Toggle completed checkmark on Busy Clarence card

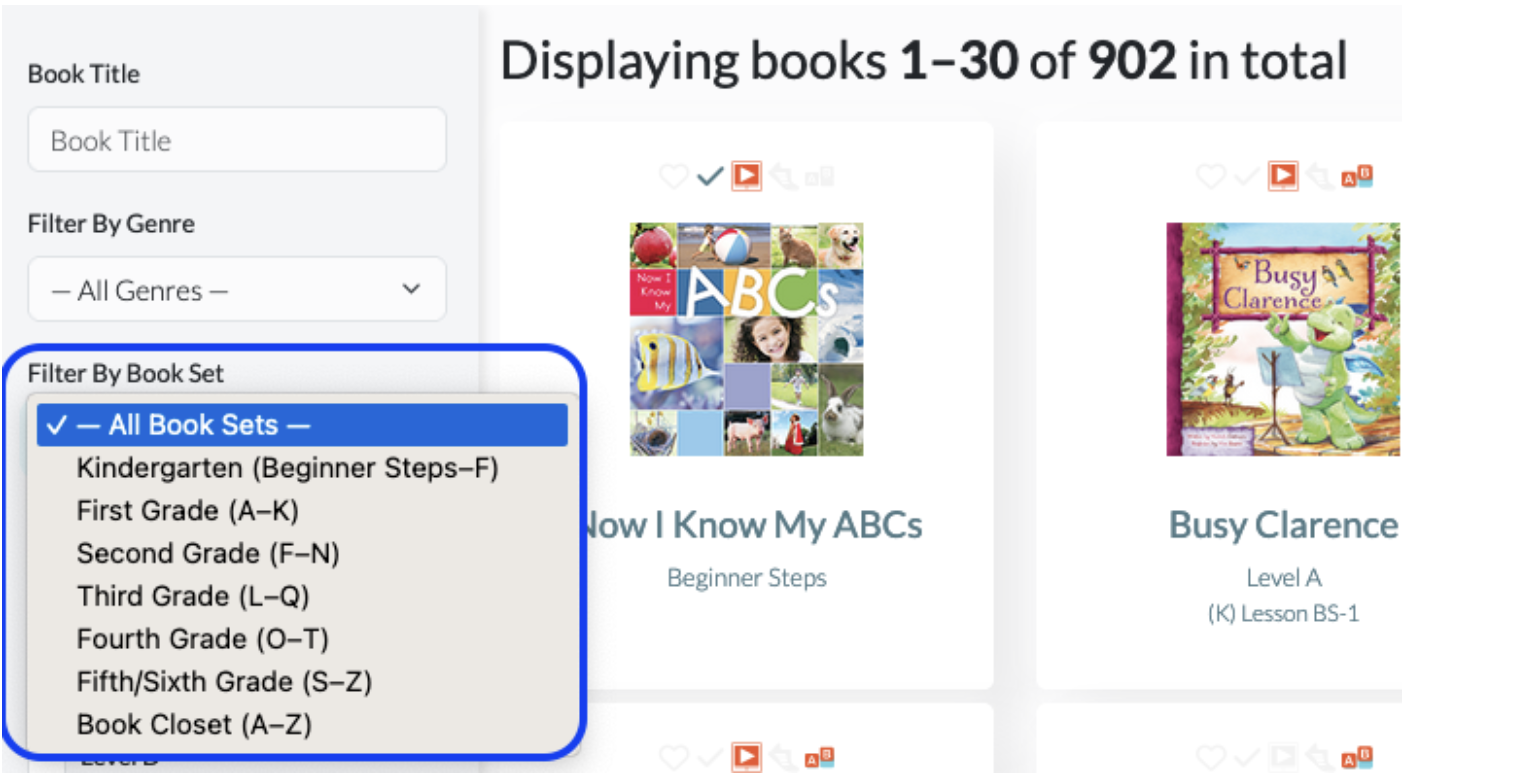pos(1247,177)
